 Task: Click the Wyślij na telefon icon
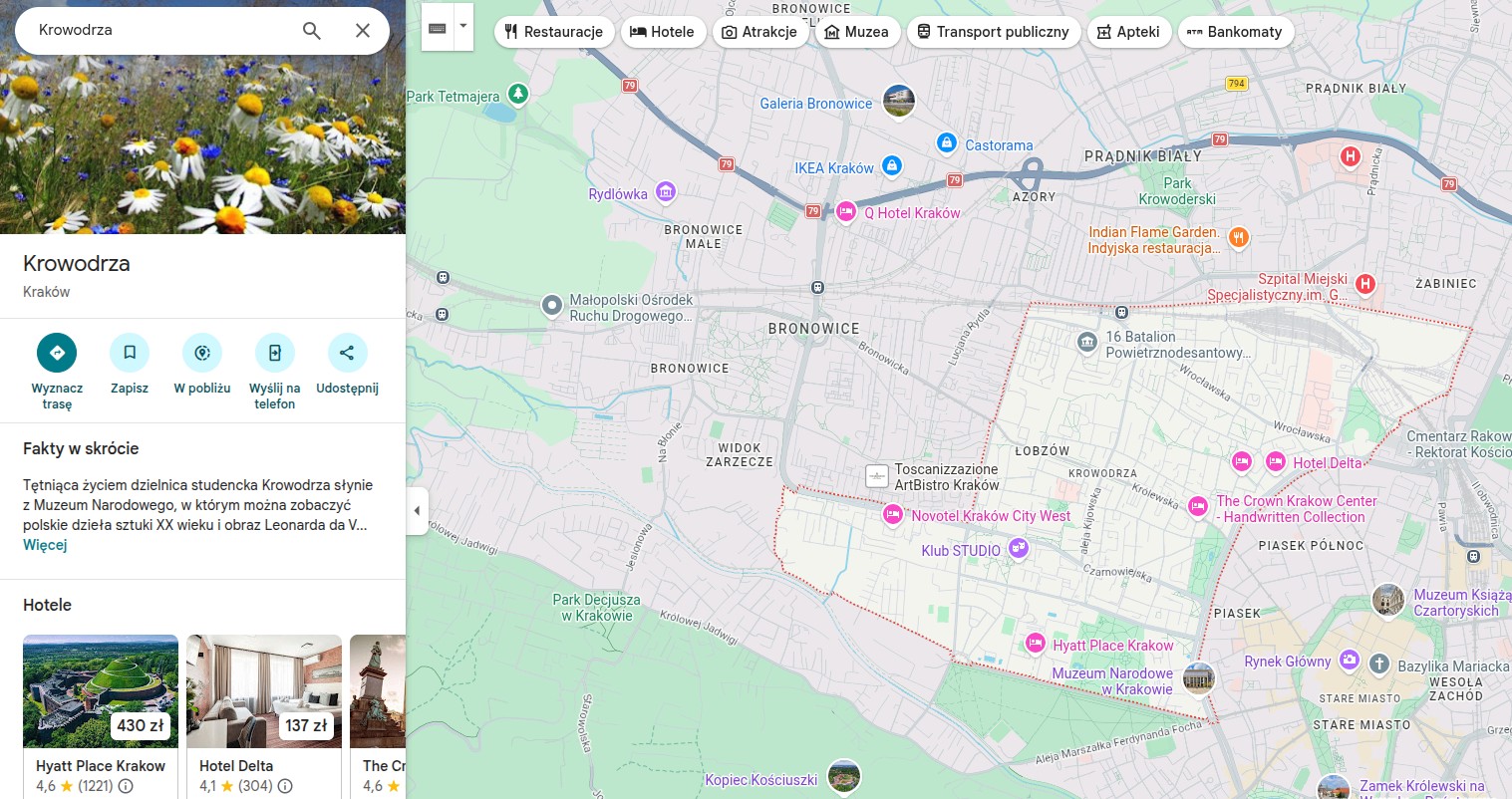(x=274, y=353)
